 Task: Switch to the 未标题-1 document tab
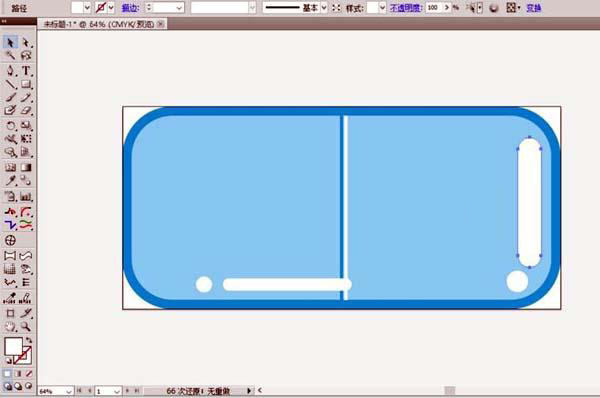99,24
